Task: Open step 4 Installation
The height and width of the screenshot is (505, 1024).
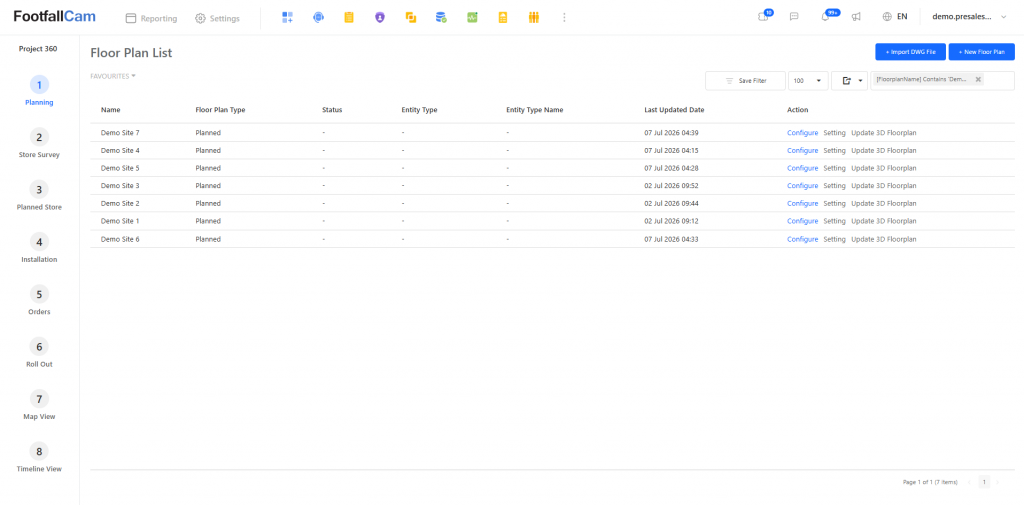Action: [39, 248]
